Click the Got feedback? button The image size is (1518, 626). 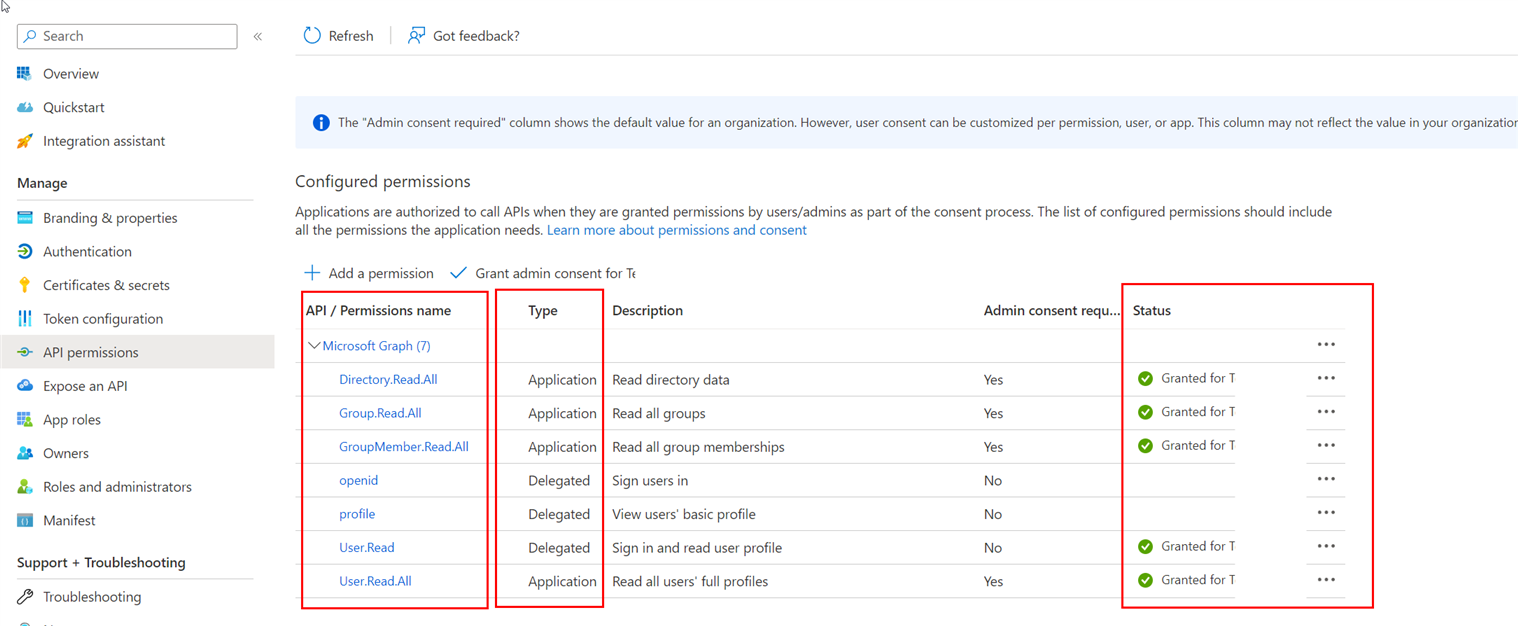[464, 36]
